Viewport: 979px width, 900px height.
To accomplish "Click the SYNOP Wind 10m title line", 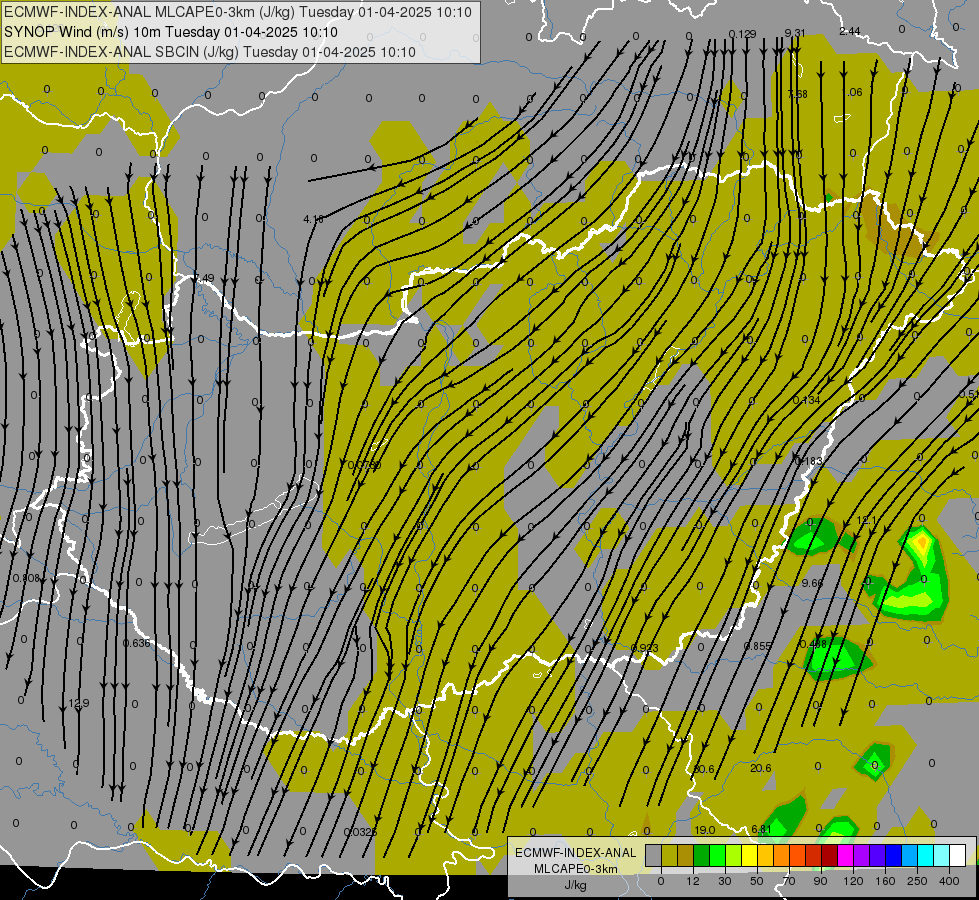I will (171, 32).
